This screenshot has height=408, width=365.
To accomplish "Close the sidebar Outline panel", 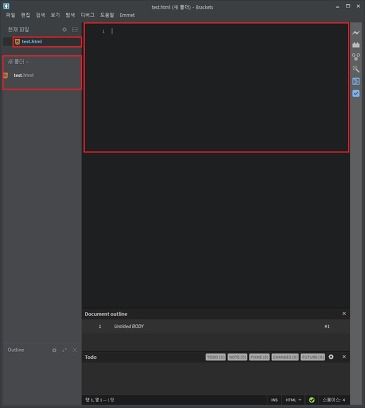I will click(75, 350).
